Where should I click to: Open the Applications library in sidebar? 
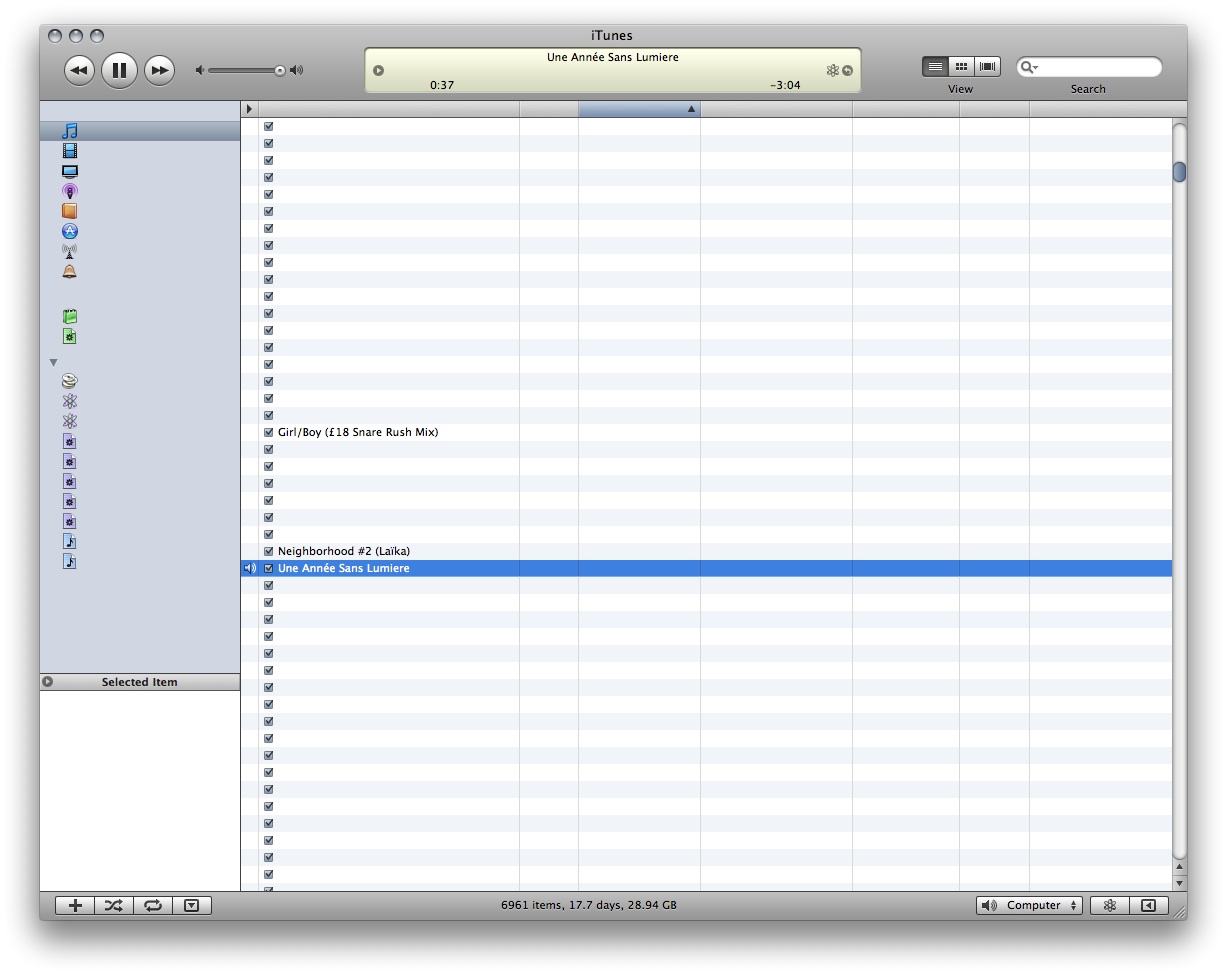click(x=70, y=231)
